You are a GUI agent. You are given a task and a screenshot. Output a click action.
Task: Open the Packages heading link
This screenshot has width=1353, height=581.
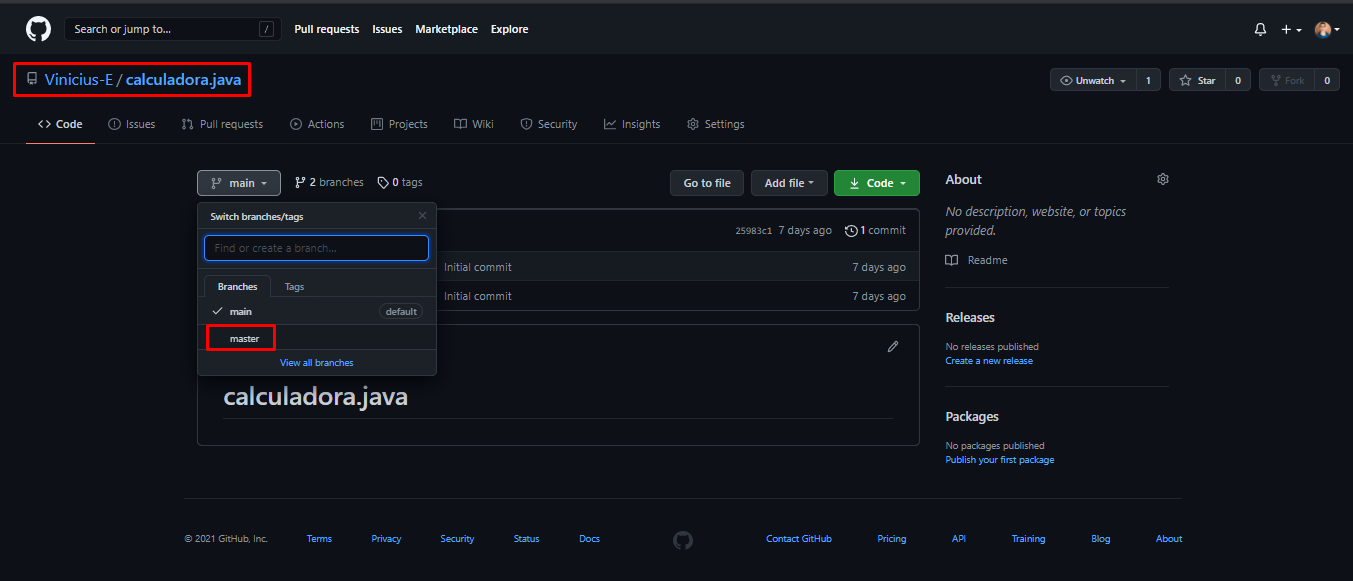(972, 416)
